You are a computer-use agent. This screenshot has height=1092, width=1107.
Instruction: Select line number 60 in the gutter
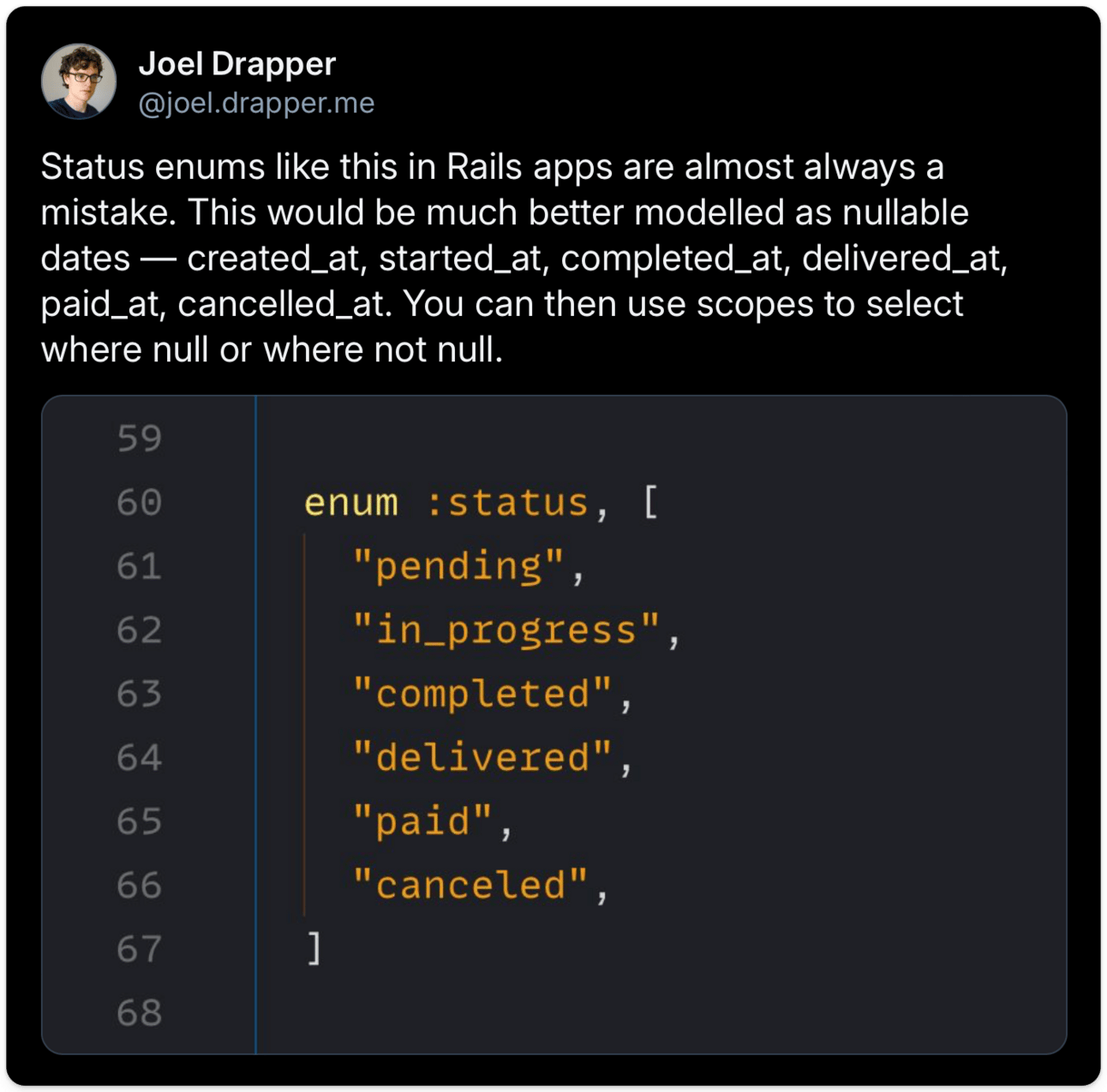[x=139, y=502]
